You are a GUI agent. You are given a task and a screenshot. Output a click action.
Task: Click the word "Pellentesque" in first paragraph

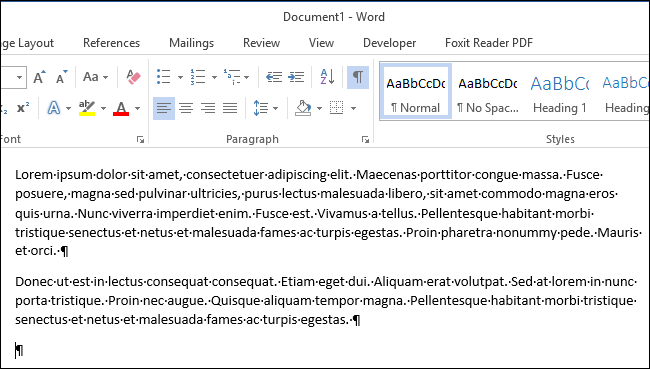459,214
